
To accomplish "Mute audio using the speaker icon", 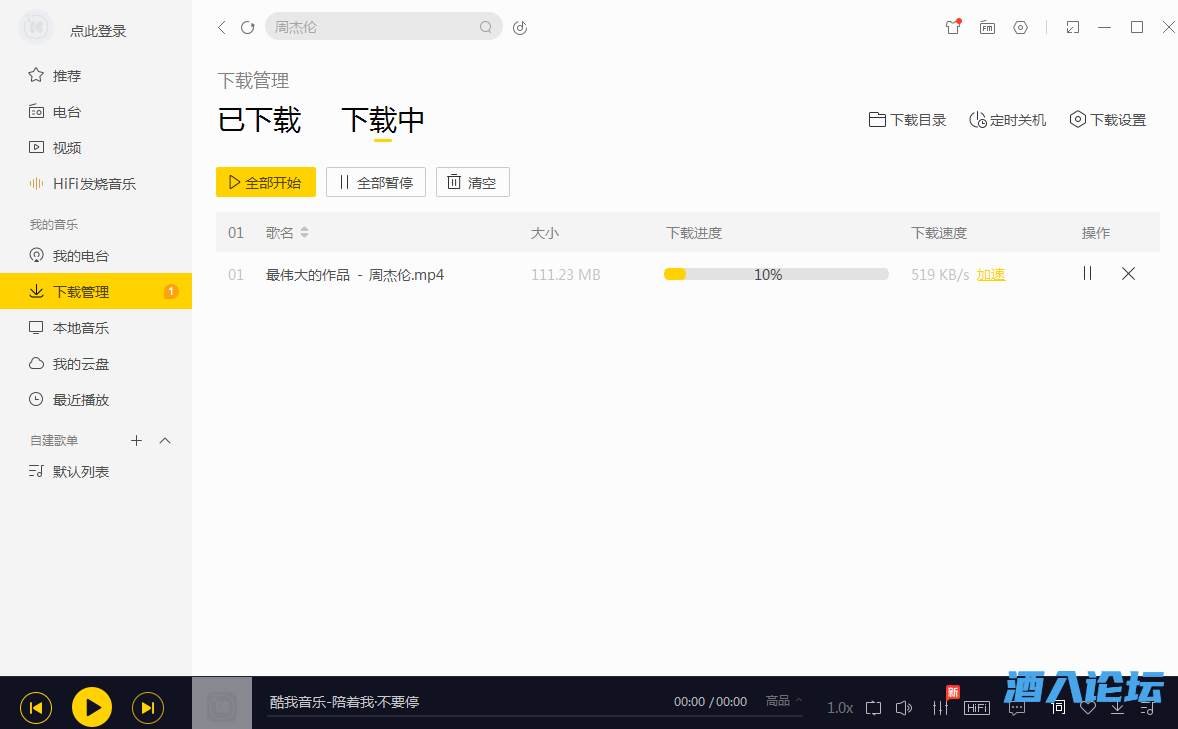I will coord(904,707).
